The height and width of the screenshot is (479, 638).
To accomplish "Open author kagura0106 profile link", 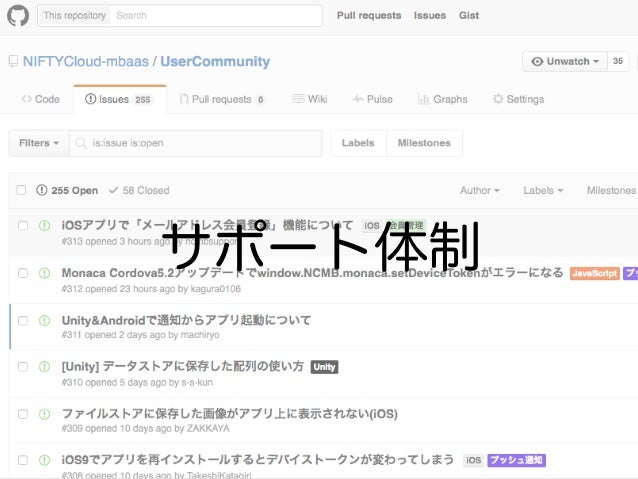I will coord(216,289).
